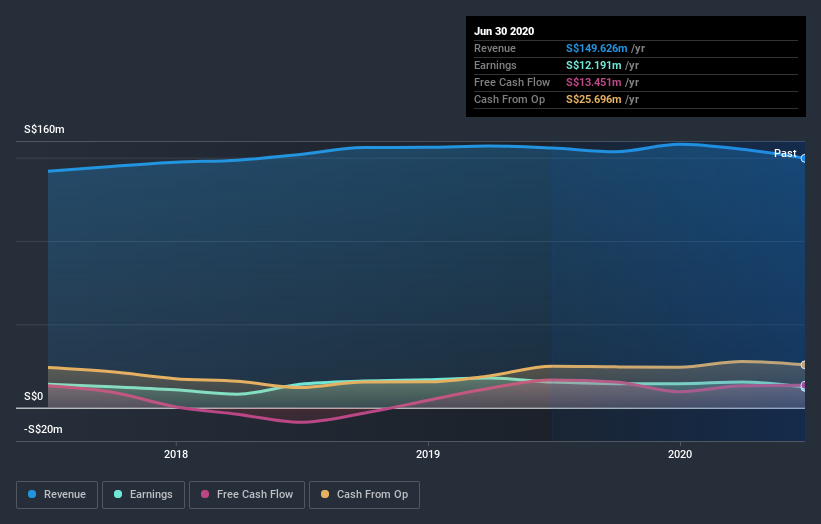Click the 2019 x-axis label
Viewport: 821px width, 524px height.
428,454
